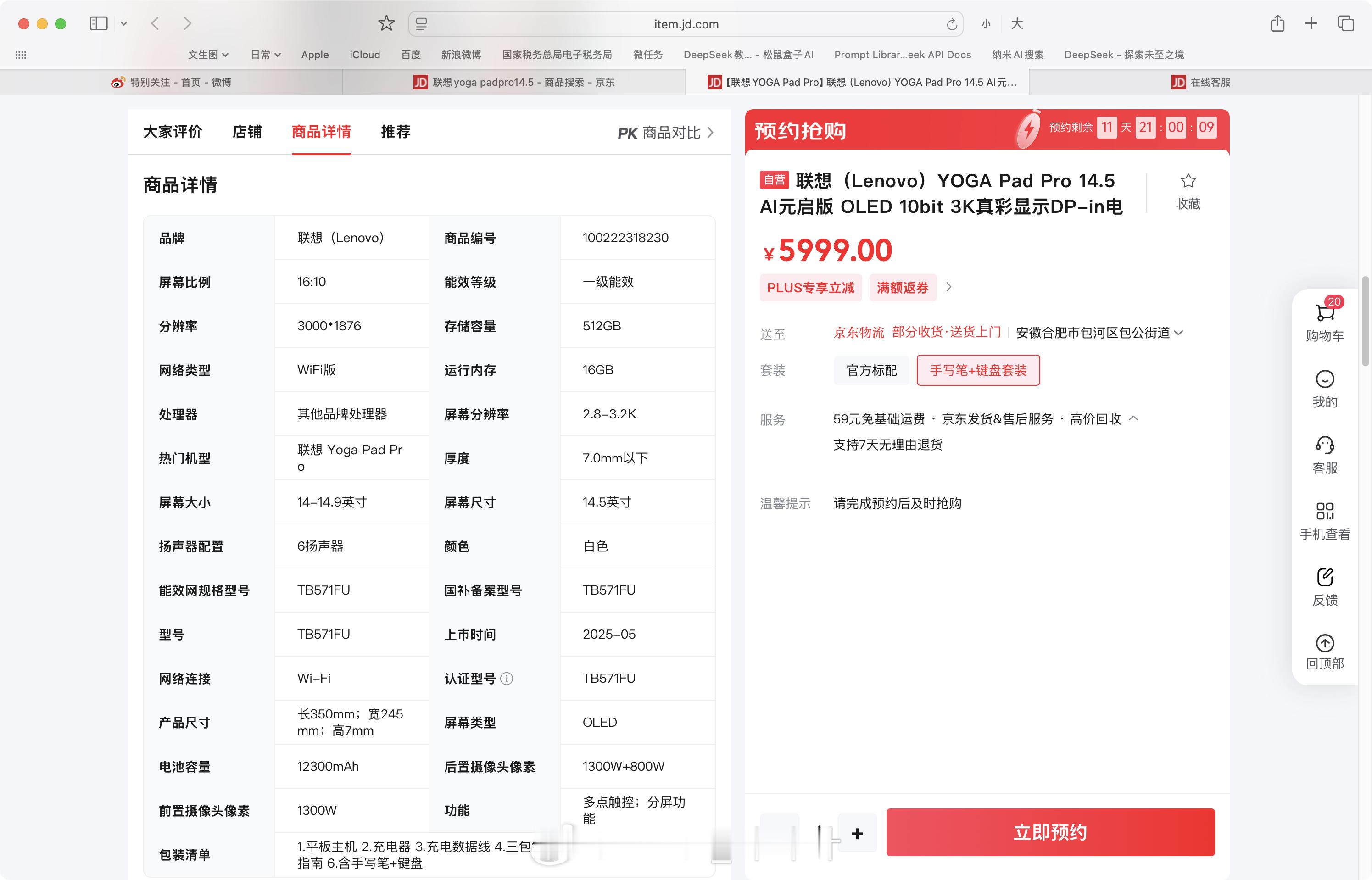Click the 收藏 star icon
This screenshot has height=880, width=1372.
(x=1188, y=181)
